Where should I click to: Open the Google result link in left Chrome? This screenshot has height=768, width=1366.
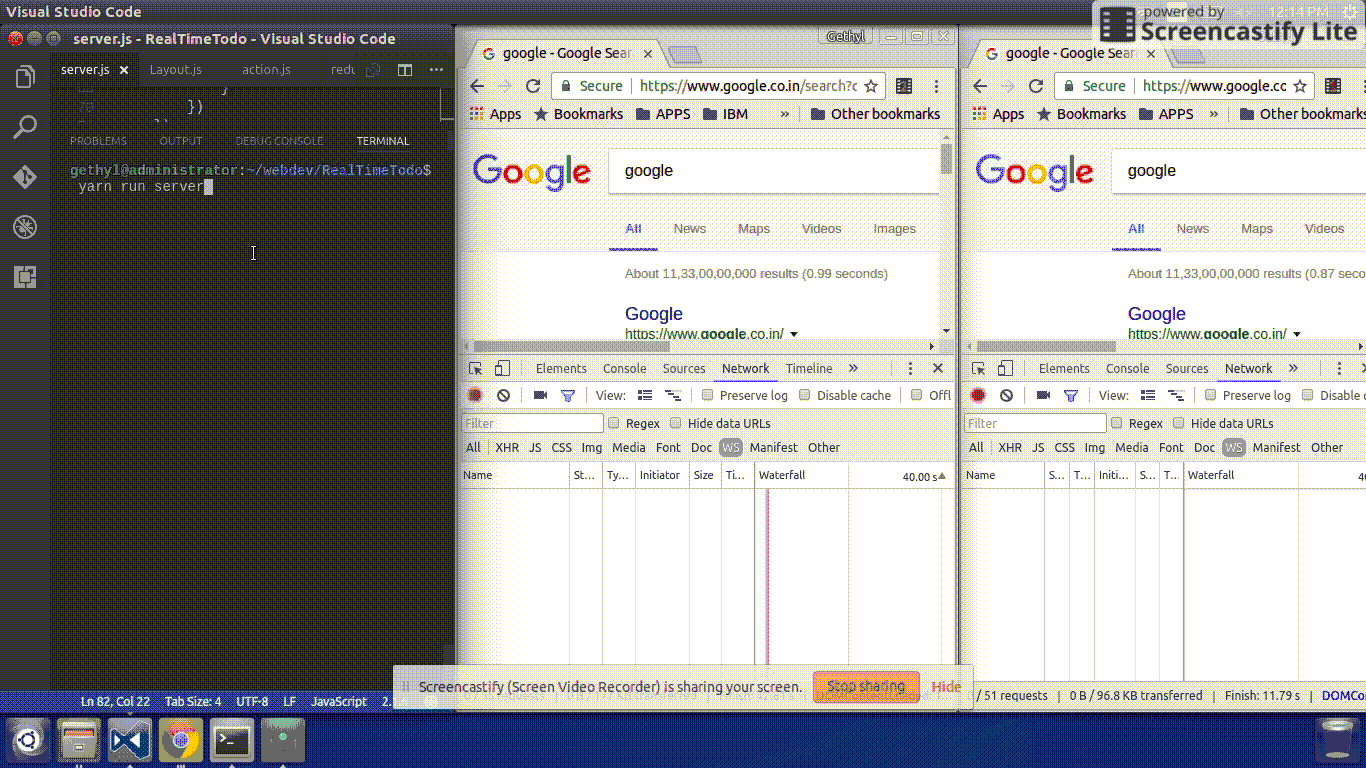(x=654, y=314)
